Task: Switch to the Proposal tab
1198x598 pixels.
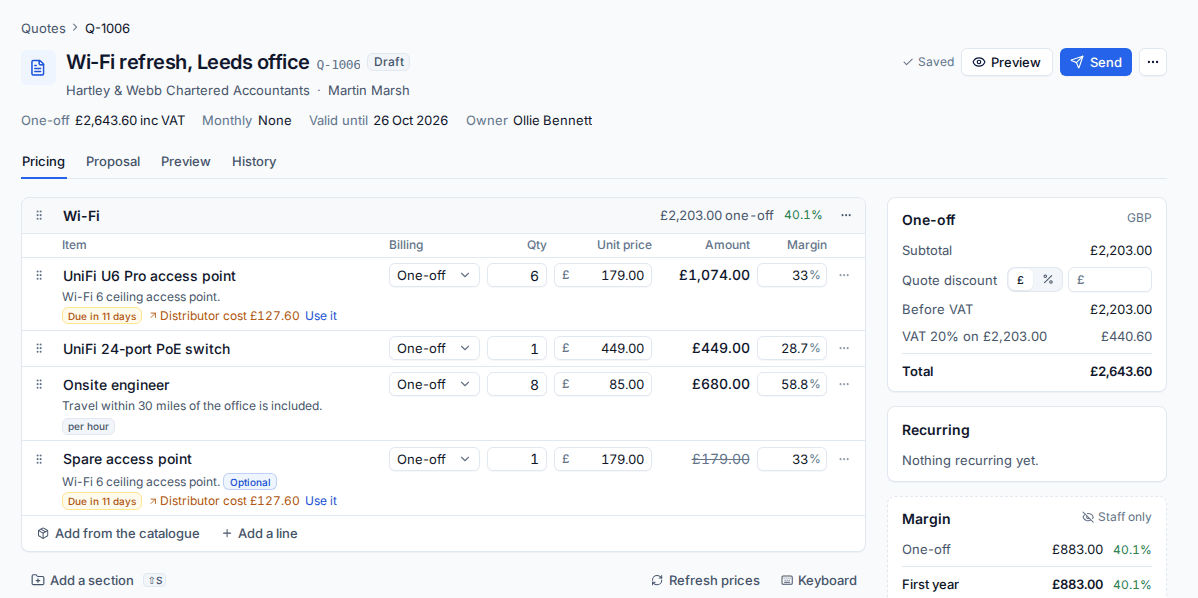Action: point(113,161)
